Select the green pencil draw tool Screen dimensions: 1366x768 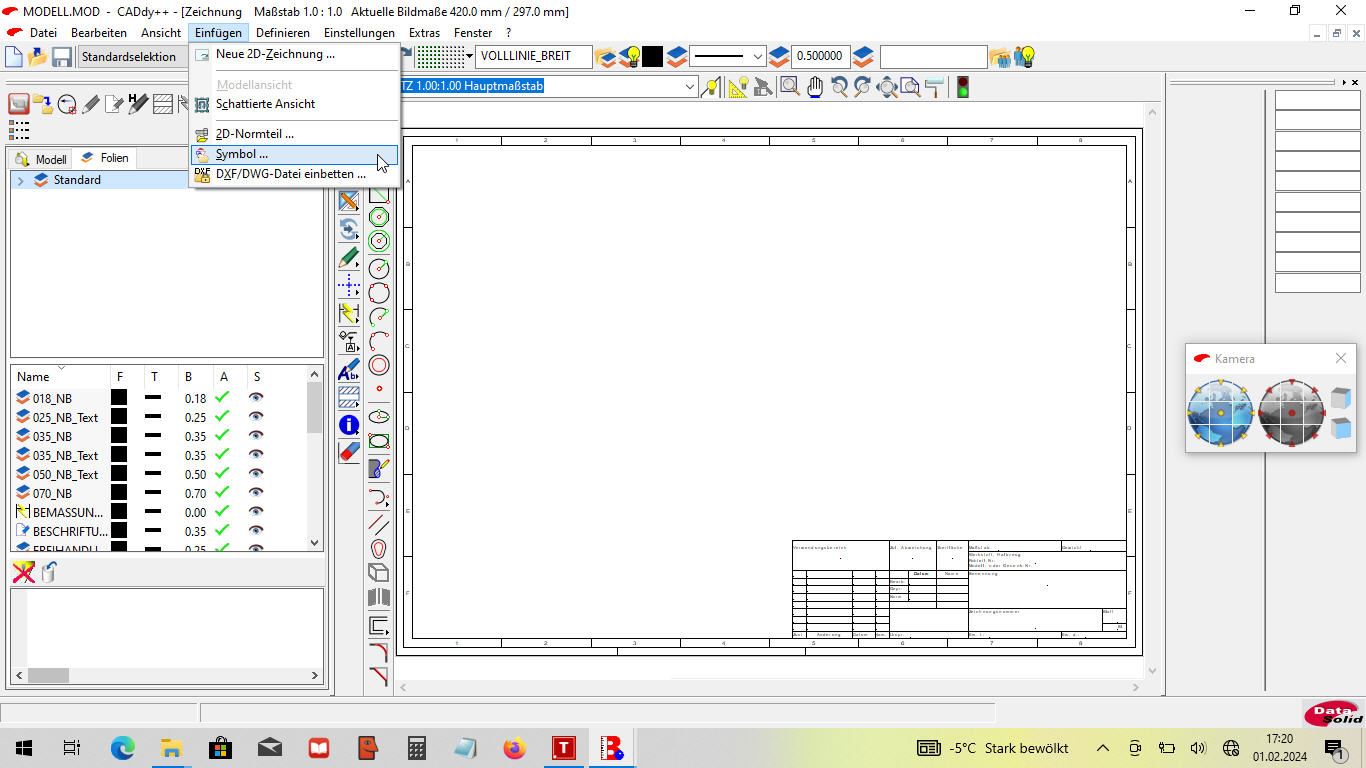pos(349,258)
